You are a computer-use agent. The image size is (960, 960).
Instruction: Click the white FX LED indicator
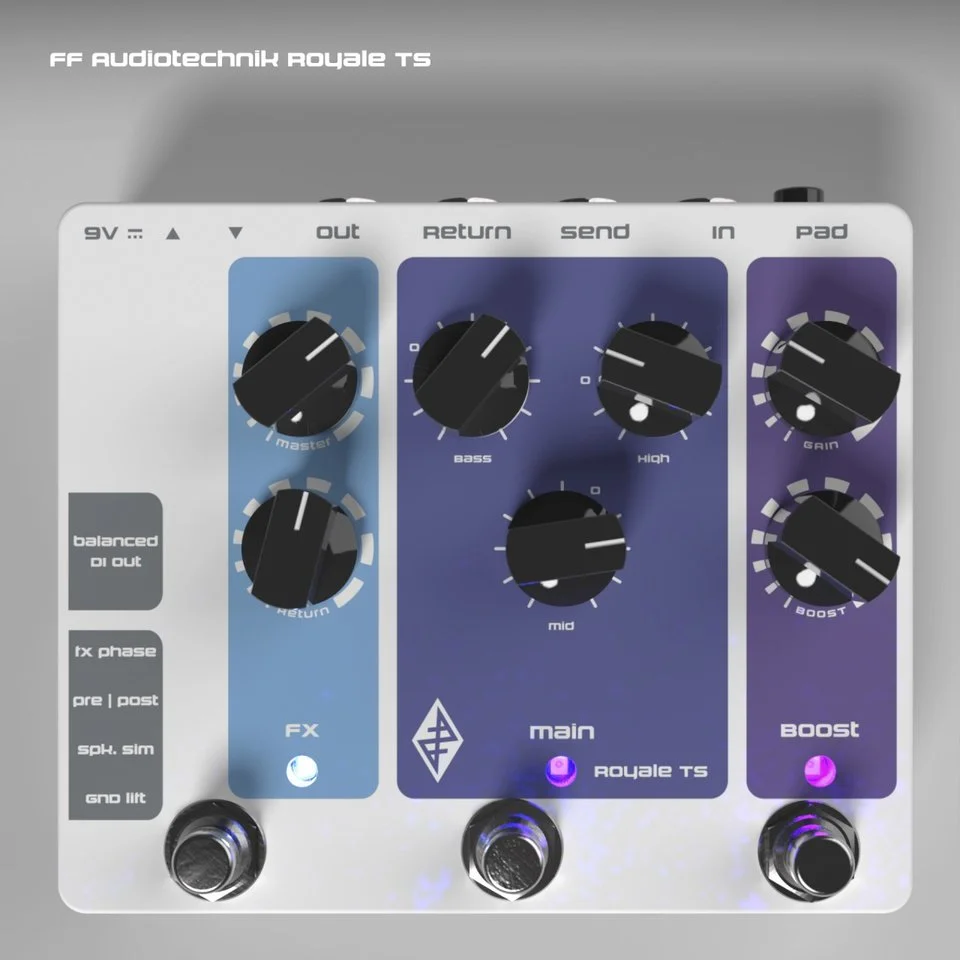click(302, 771)
